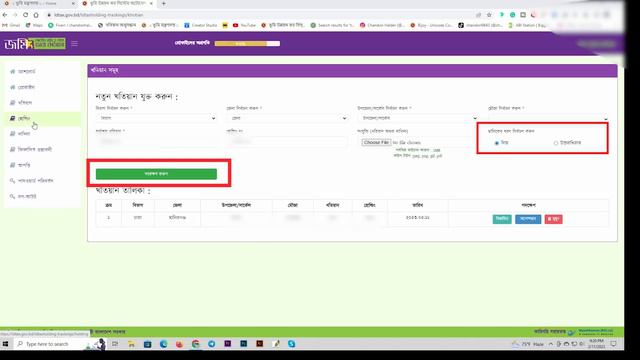The image size is (640, 360).
Task: Open Task View on the taskbar
Action: (115, 344)
